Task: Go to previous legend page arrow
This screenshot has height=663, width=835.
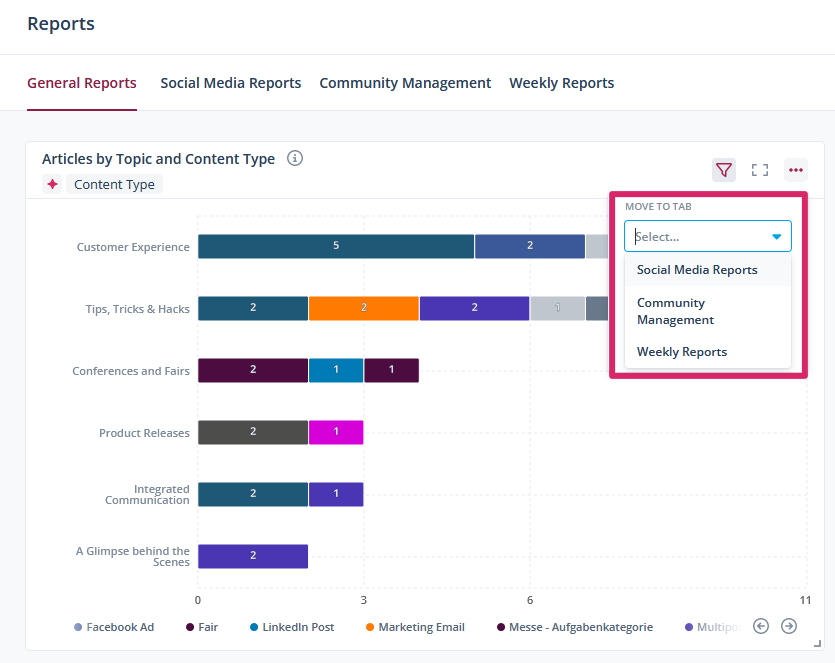Action: point(761,626)
